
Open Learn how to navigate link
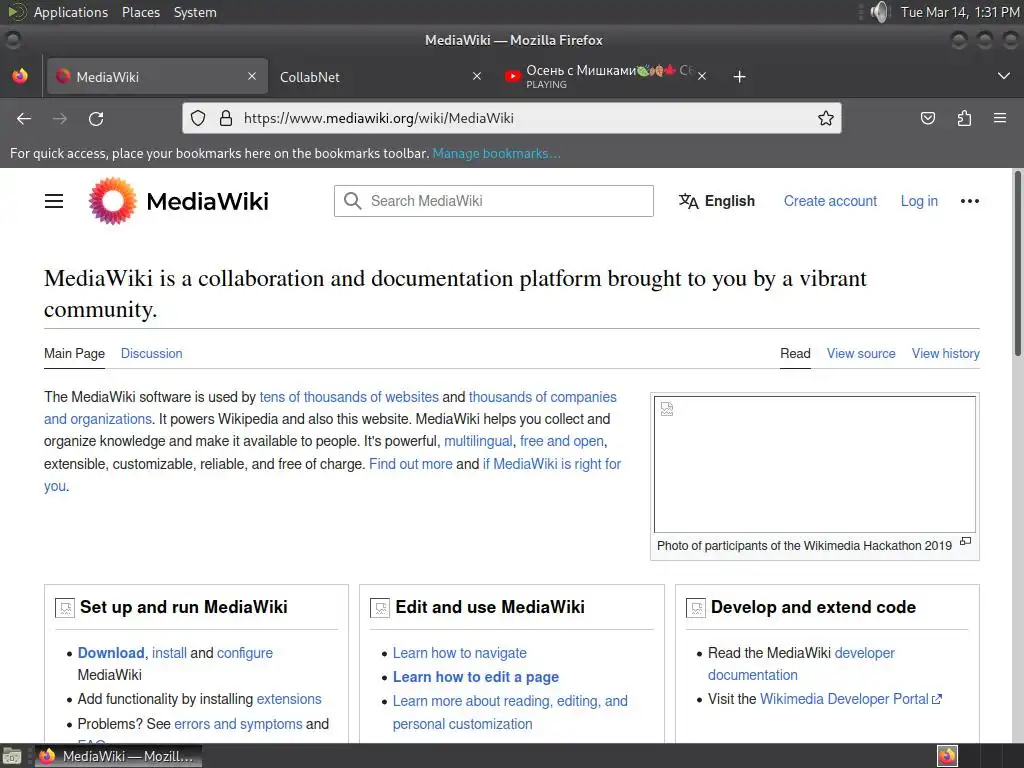point(460,653)
